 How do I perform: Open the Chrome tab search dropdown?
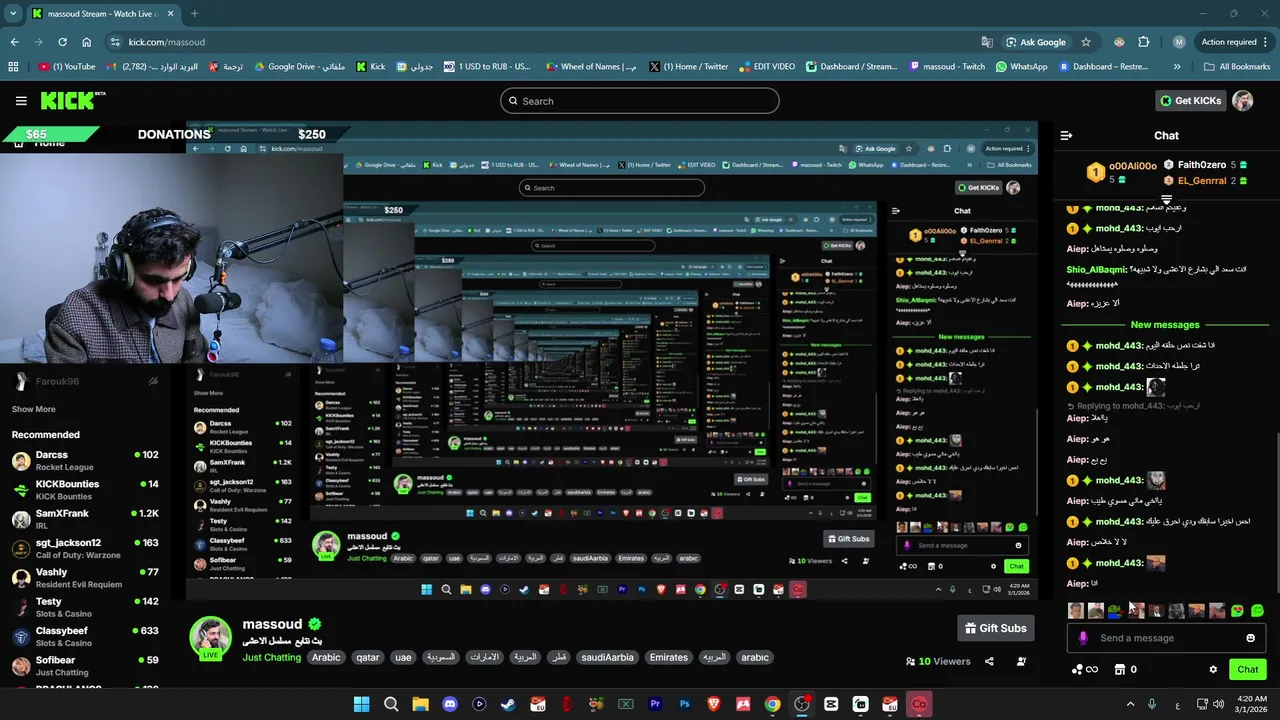[13, 14]
